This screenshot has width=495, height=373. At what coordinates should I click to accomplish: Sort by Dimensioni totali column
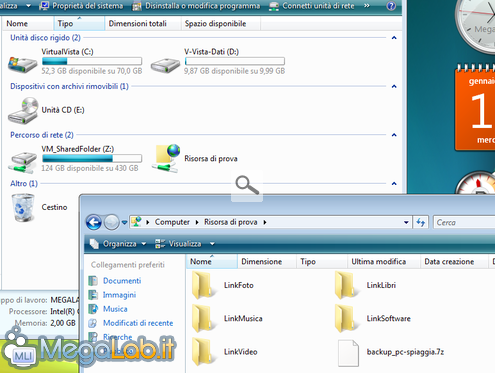(143, 24)
